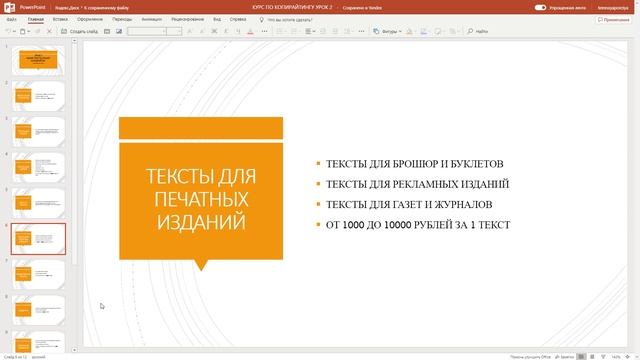Select slide 2 thumbnail
The height and width of the screenshot is (360, 640).
point(38,96)
